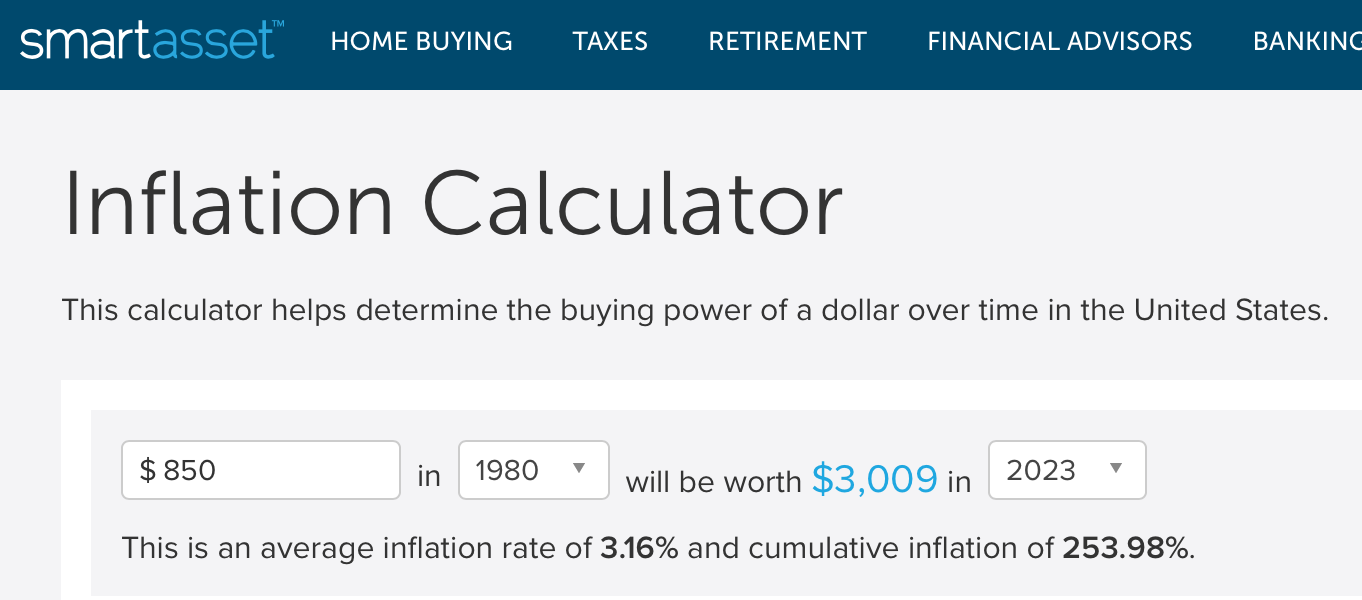
Task: Click the trademark symbol beside smartasset
Action: tap(277, 24)
